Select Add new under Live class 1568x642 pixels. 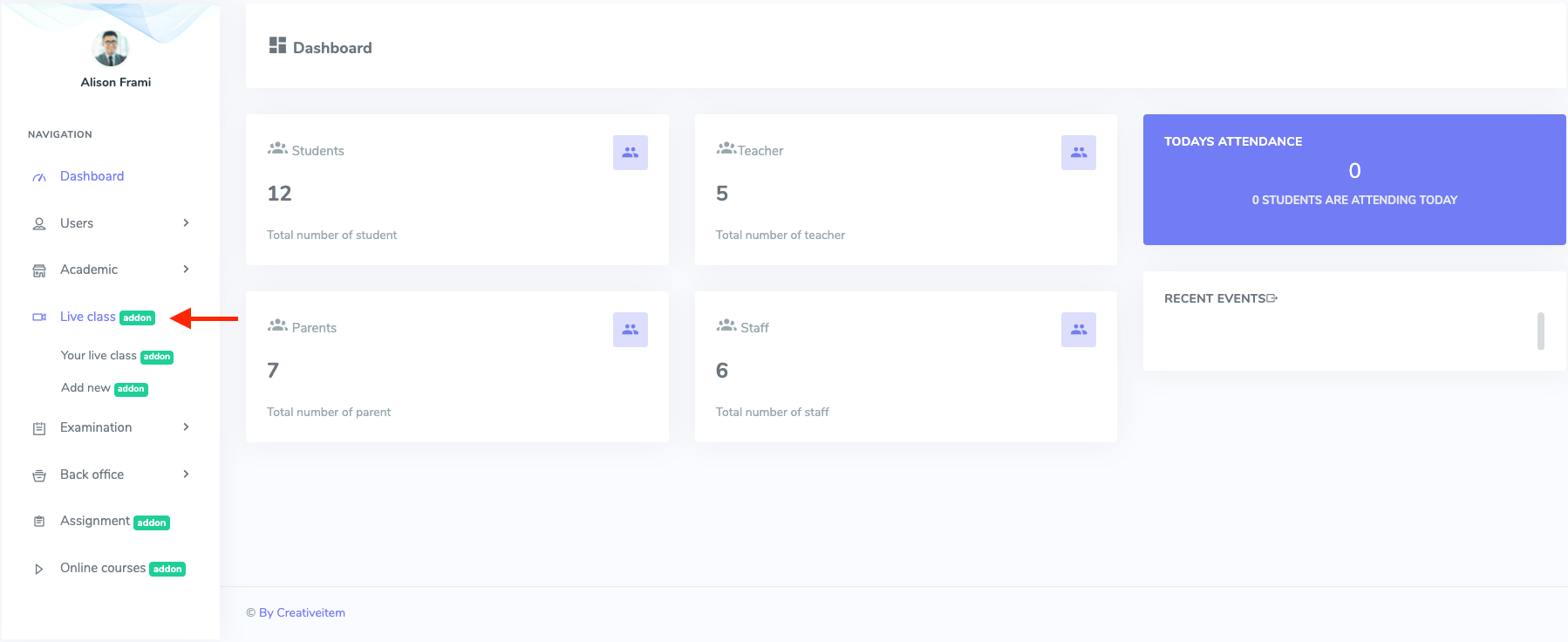pos(85,387)
